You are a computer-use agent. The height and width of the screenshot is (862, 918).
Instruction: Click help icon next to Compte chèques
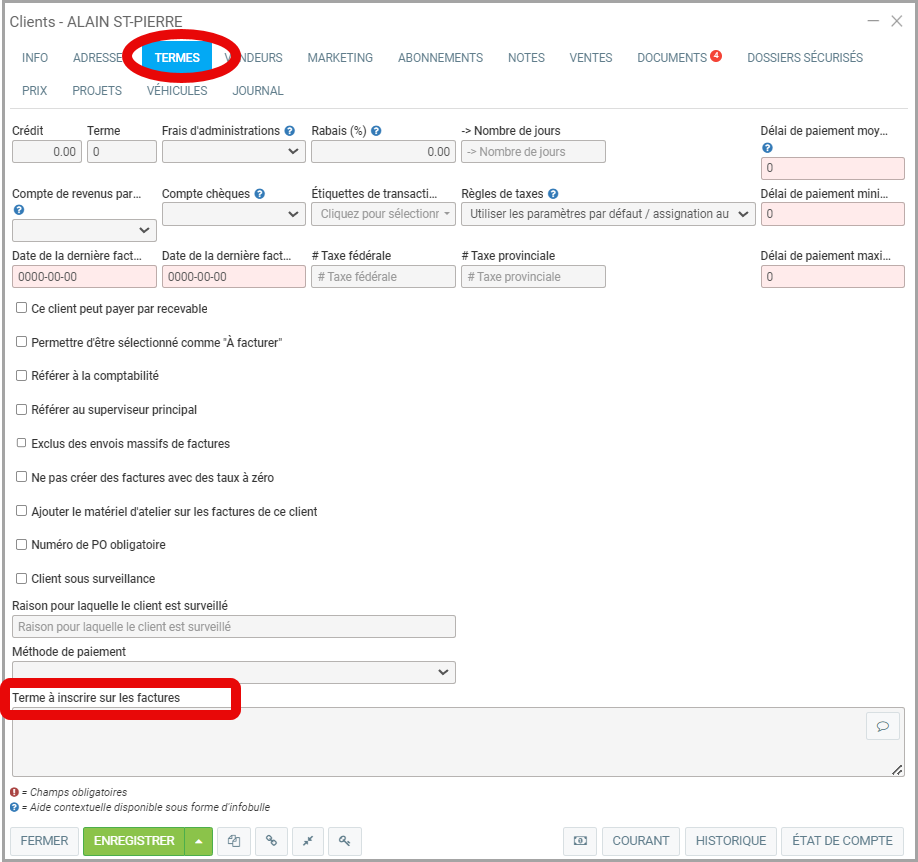pos(259,194)
